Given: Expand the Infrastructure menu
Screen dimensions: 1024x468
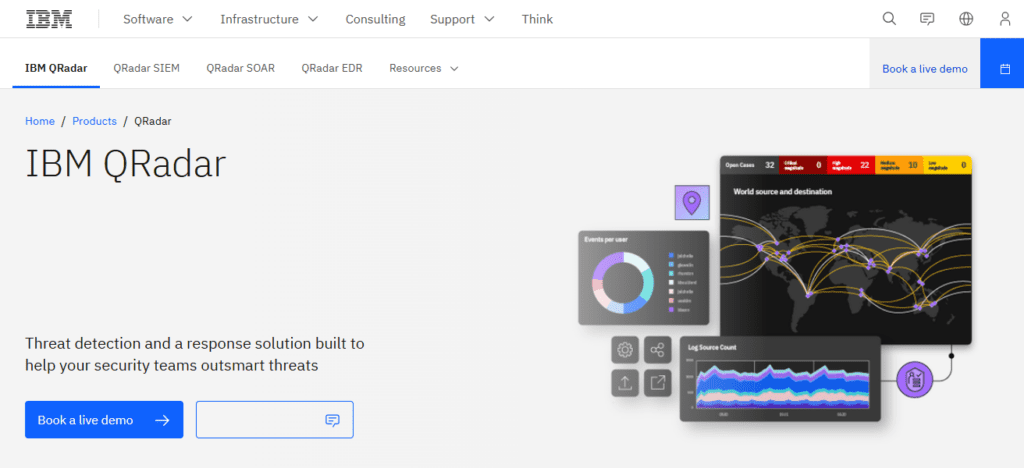Looking at the screenshot, I should [269, 19].
